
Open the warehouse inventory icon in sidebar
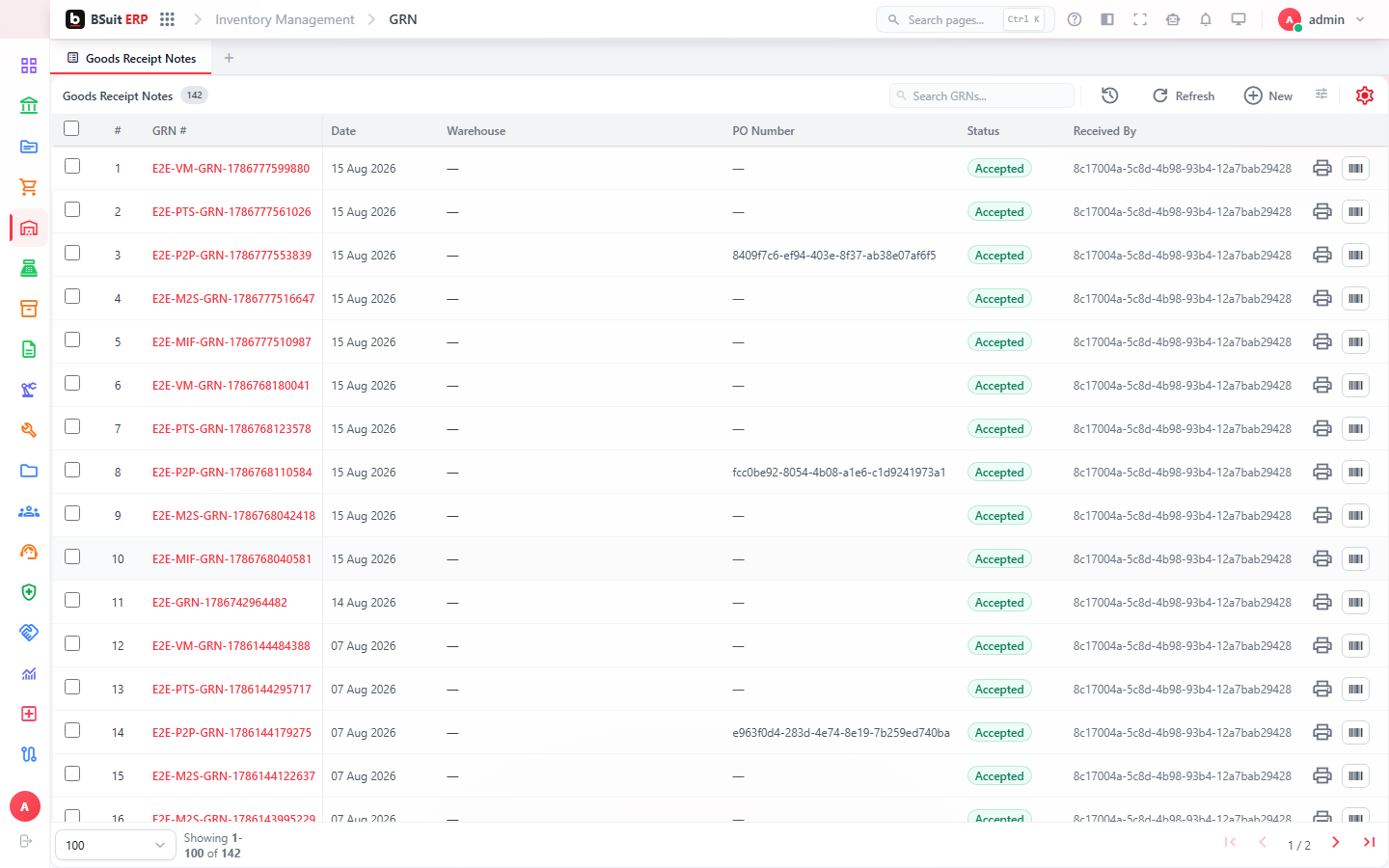pos(29,228)
